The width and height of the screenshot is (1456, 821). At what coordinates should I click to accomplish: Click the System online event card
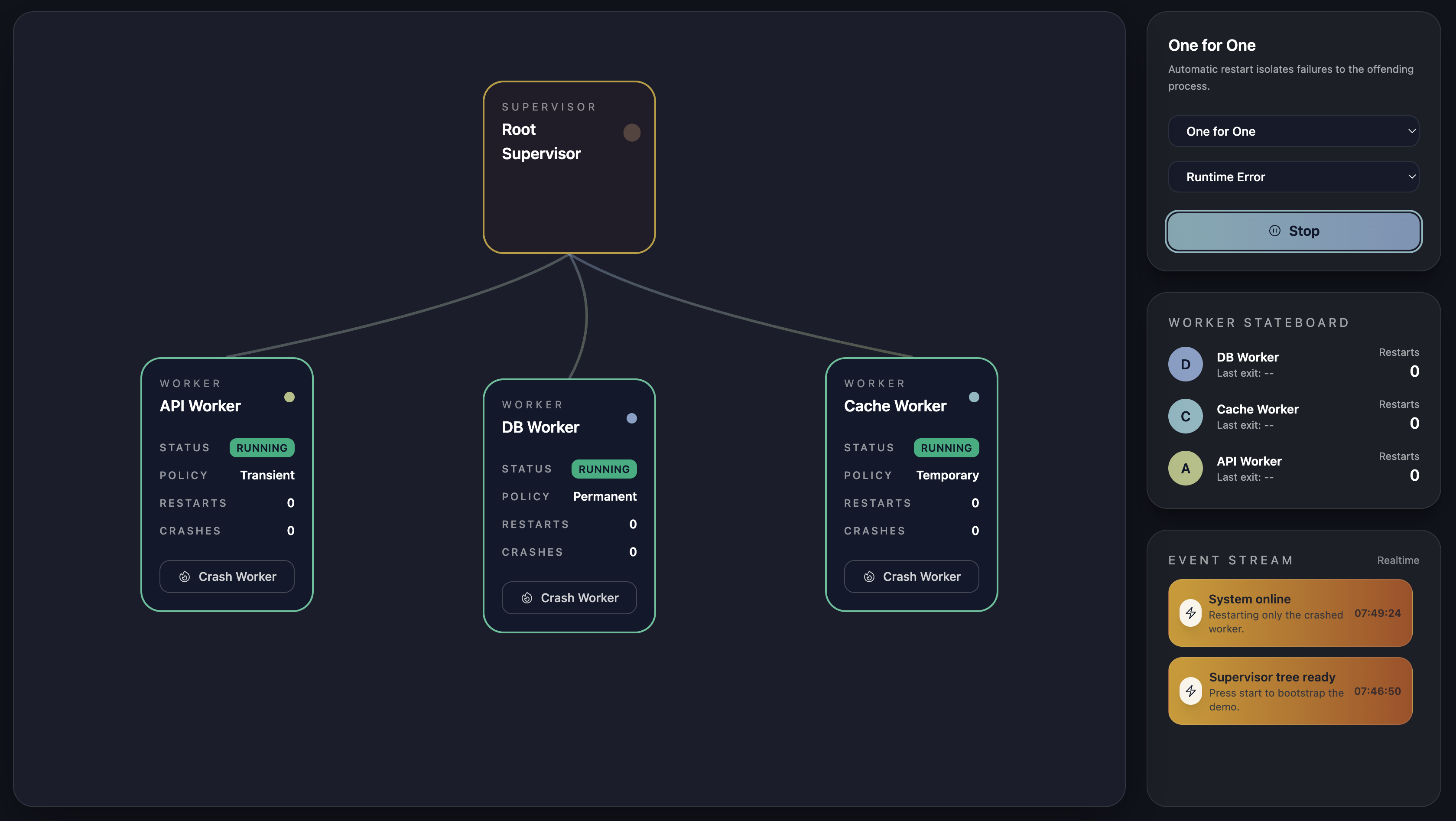click(x=1290, y=613)
